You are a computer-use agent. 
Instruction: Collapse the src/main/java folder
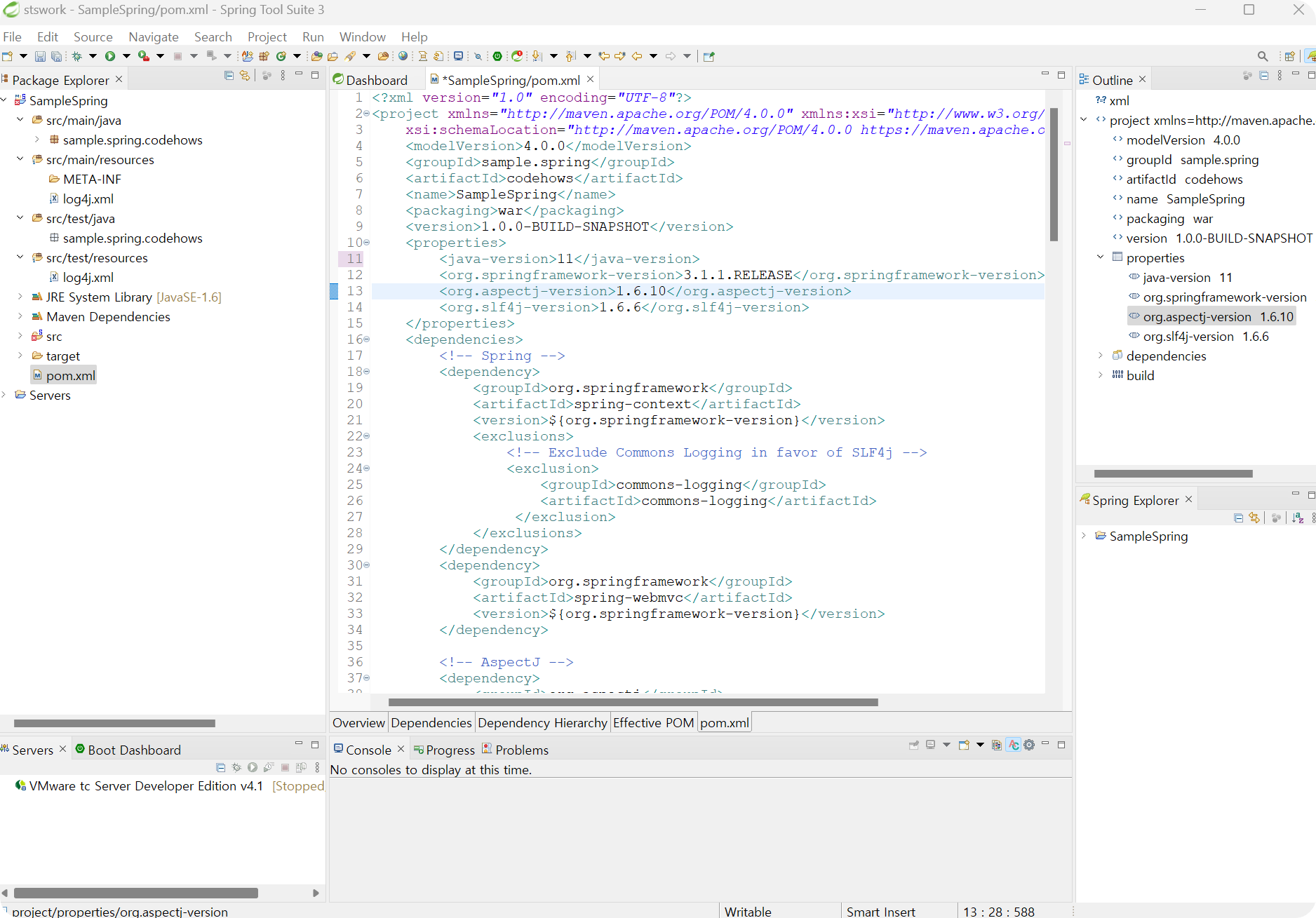pyautogui.click(x=20, y=120)
